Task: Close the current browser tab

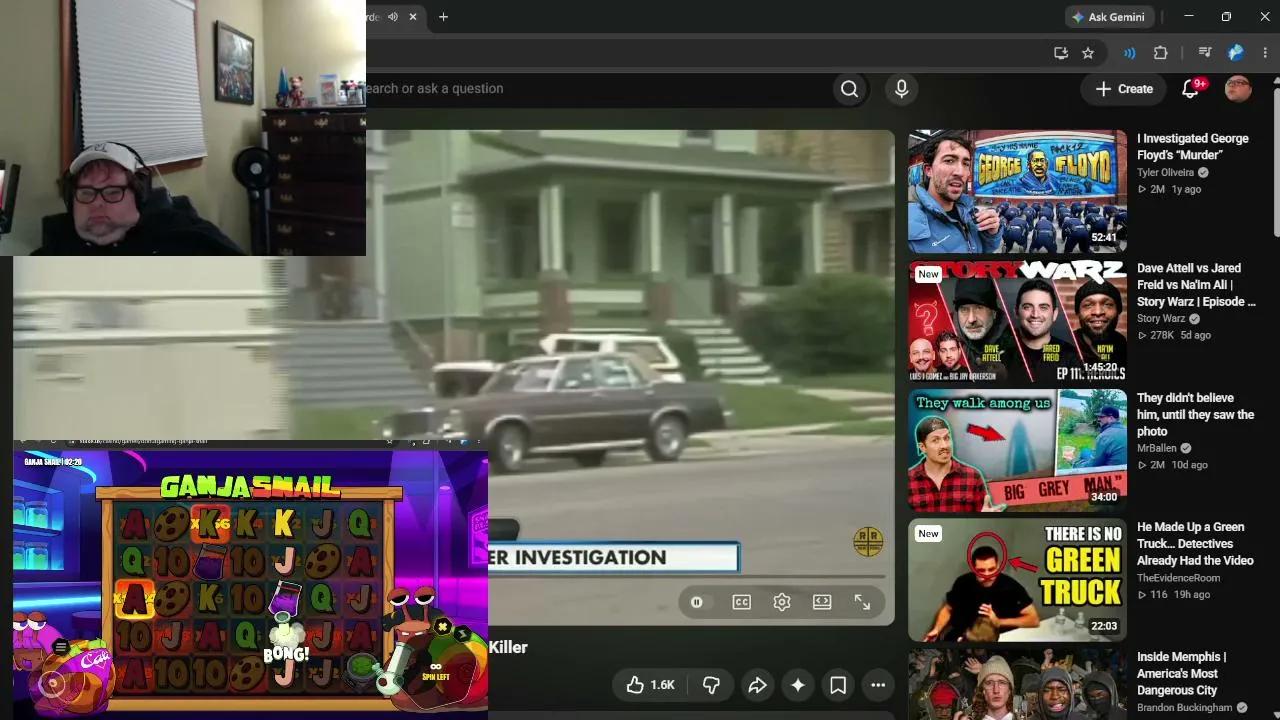Action: tap(413, 17)
